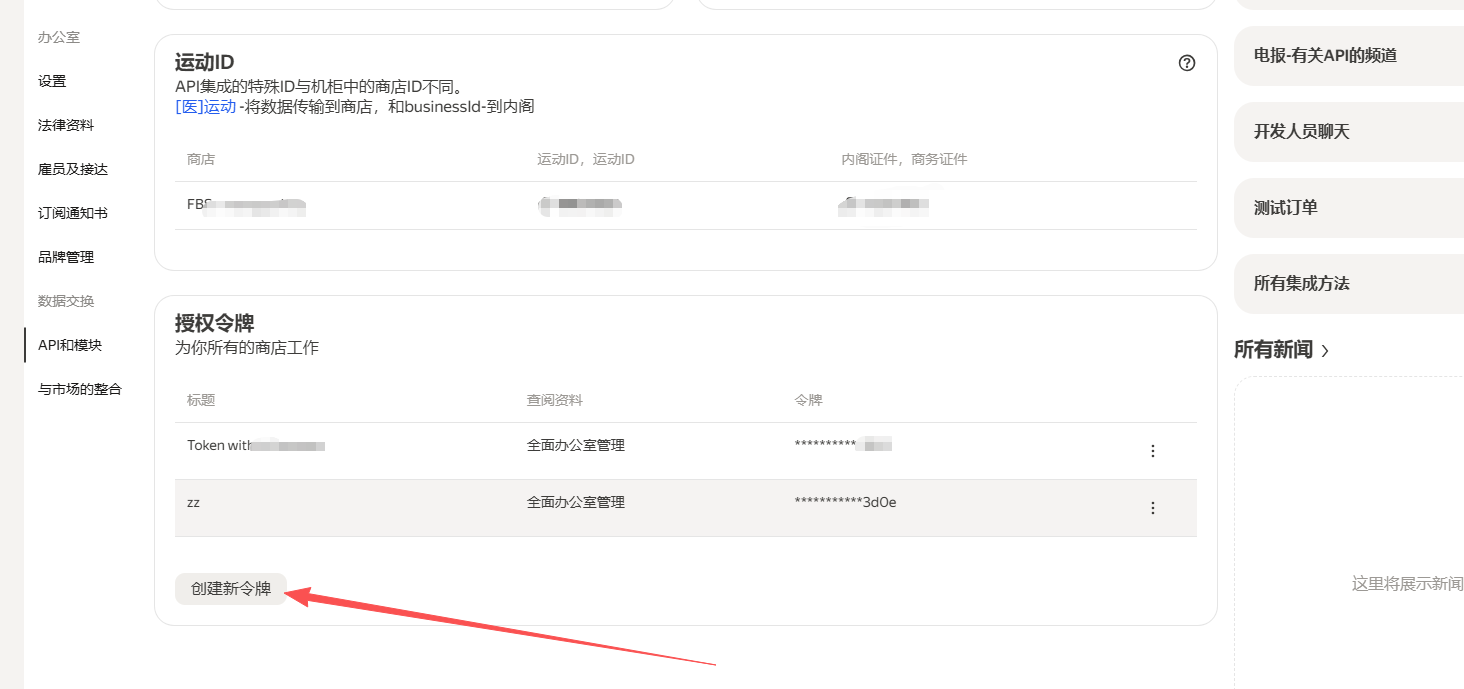This screenshot has width=1464, height=689.
Task: Navigate to 品牌管理 in sidebar
Action: (66, 257)
